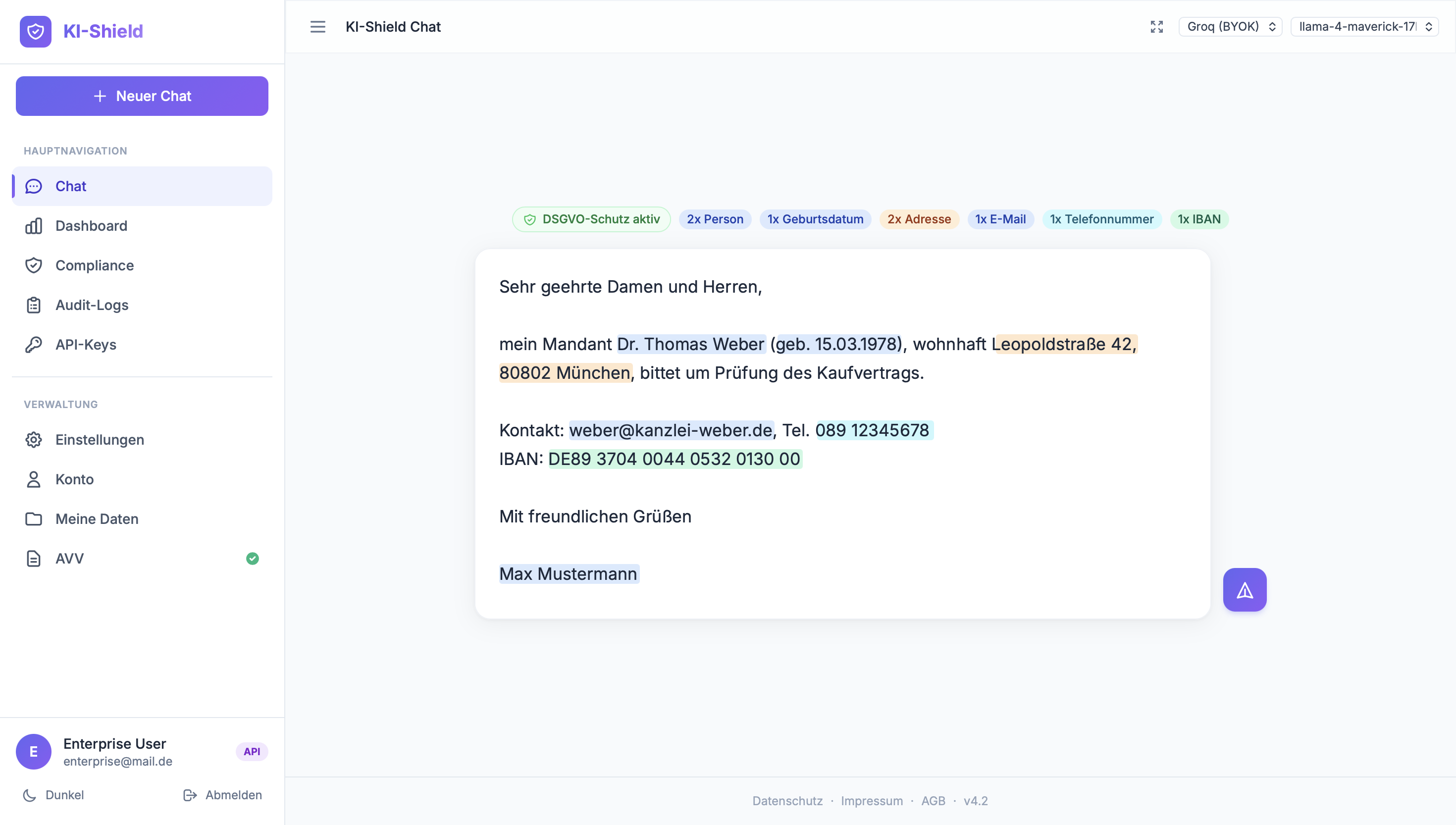The width and height of the screenshot is (1456, 825).
Task: Open the Groq (BYOK) provider dropdown
Action: coord(1230,27)
